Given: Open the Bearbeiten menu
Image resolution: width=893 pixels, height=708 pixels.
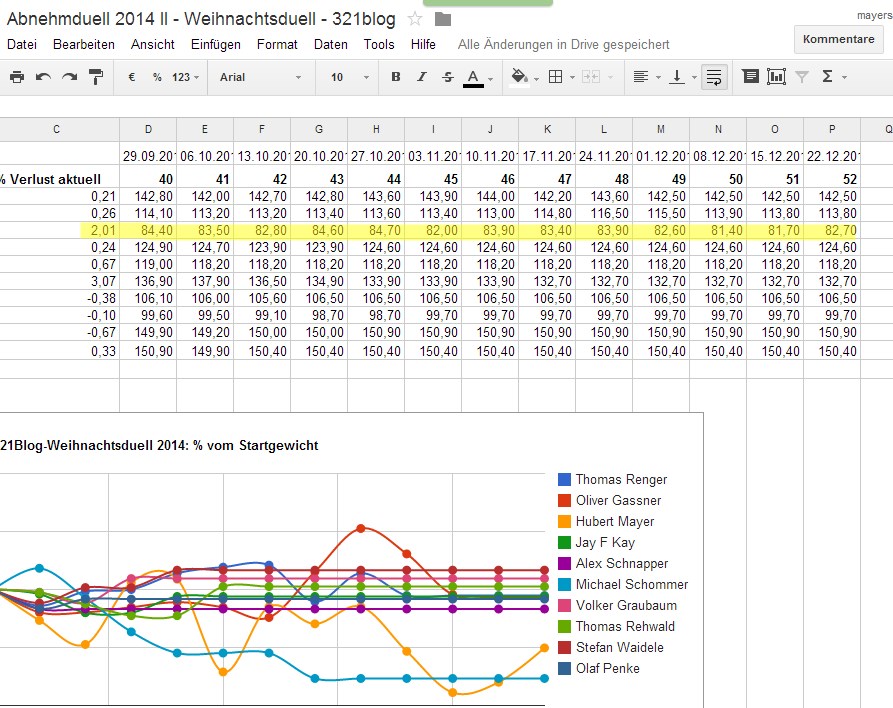Looking at the screenshot, I should coord(84,44).
